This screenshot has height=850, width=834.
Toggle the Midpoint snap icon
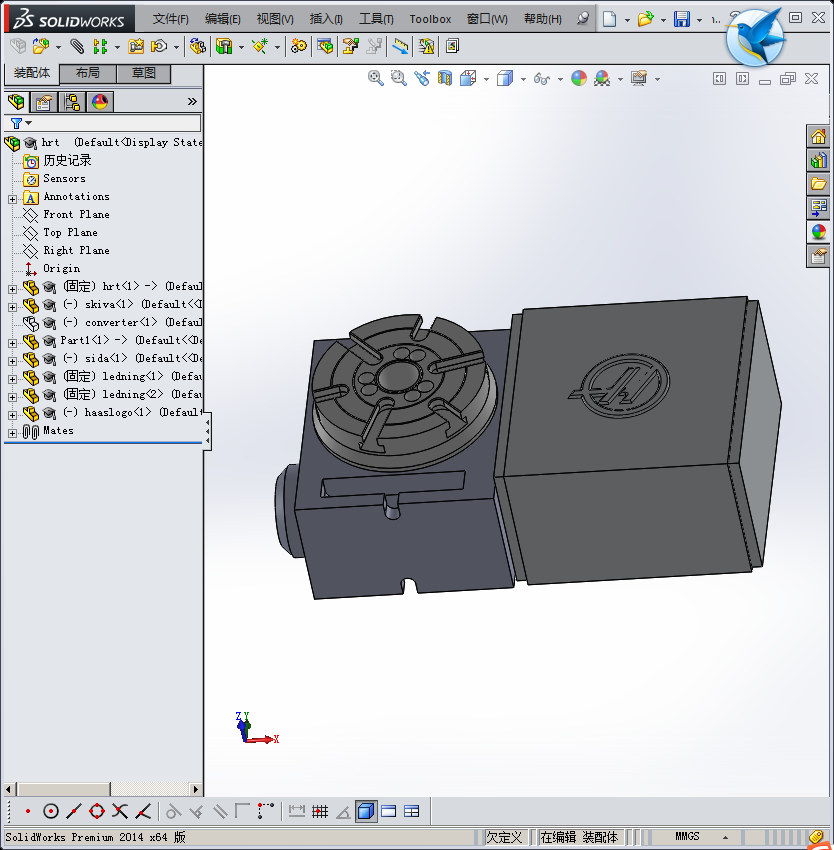(x=74, y=812)
